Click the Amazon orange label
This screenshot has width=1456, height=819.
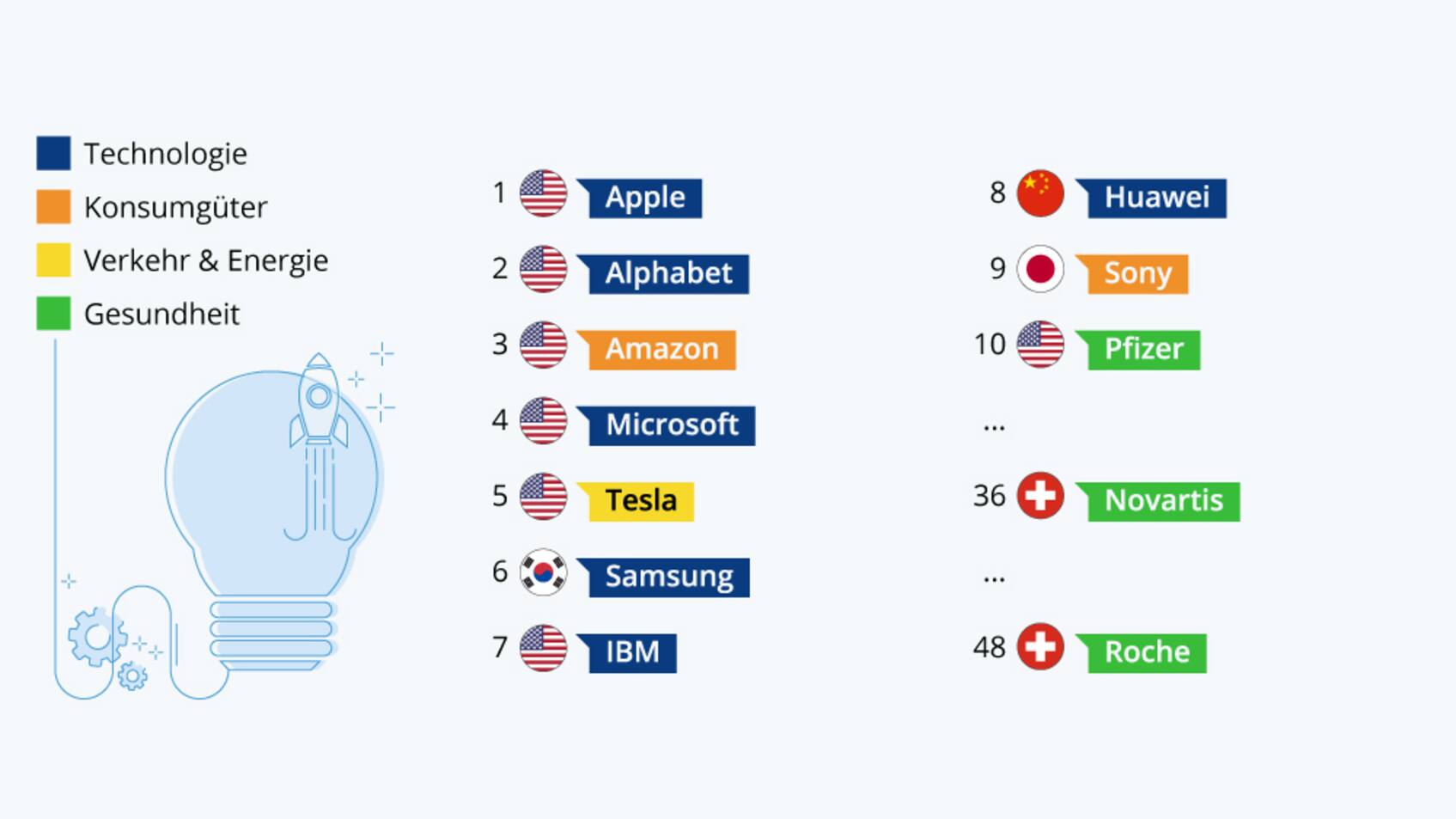point(657,350)
